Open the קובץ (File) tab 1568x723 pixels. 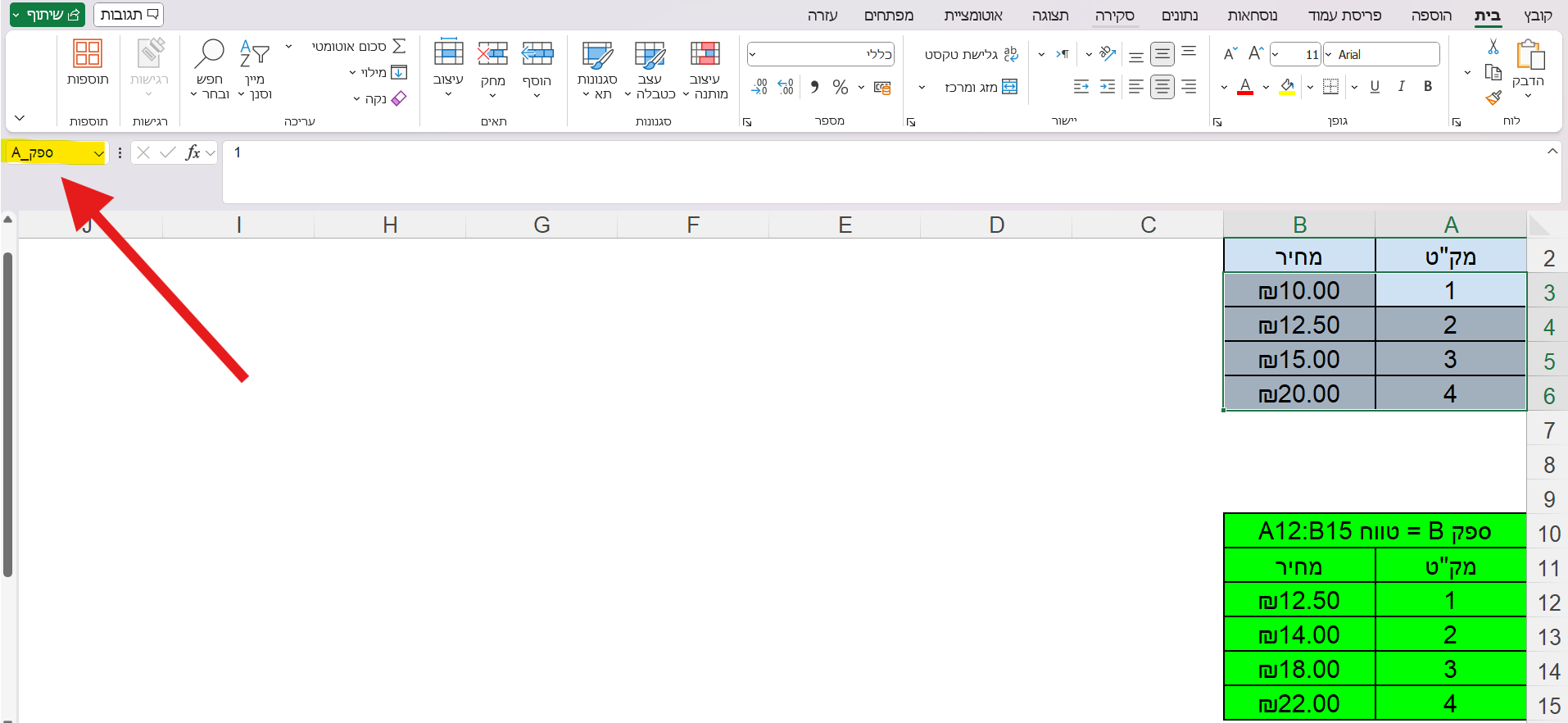point(1538,16)
